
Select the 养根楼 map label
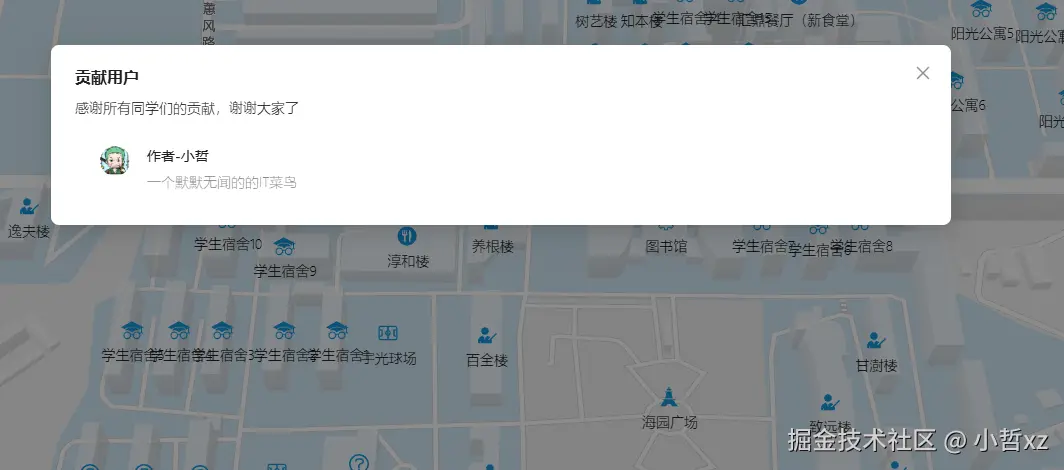click(493, 246)
